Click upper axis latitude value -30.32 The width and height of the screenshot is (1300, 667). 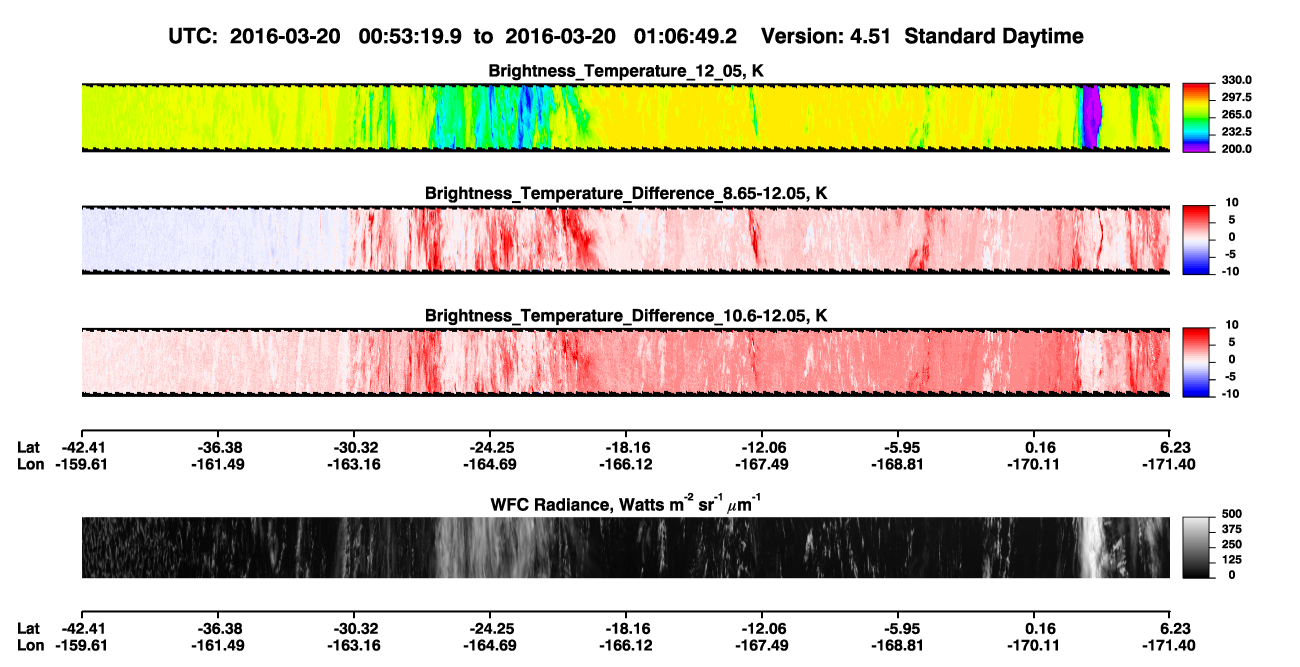353,448
